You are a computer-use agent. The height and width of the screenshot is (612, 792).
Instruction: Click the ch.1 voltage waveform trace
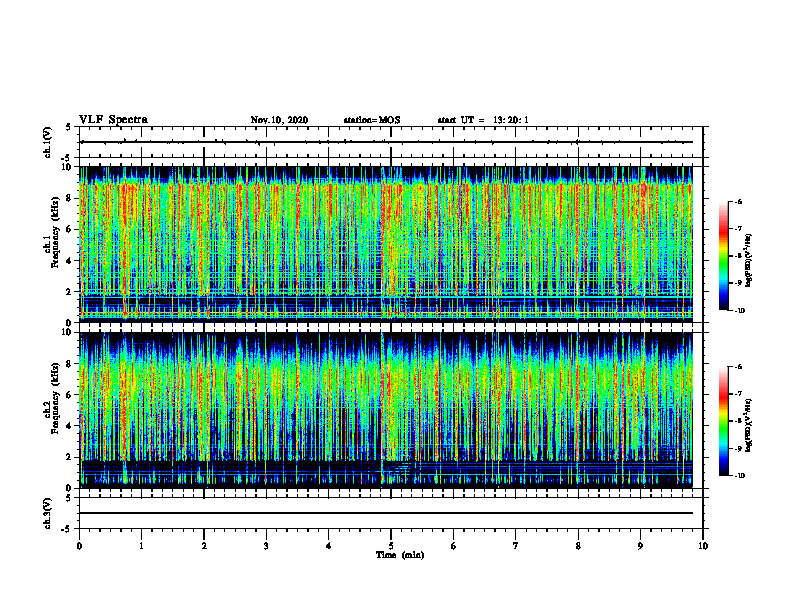coord(386,142)
